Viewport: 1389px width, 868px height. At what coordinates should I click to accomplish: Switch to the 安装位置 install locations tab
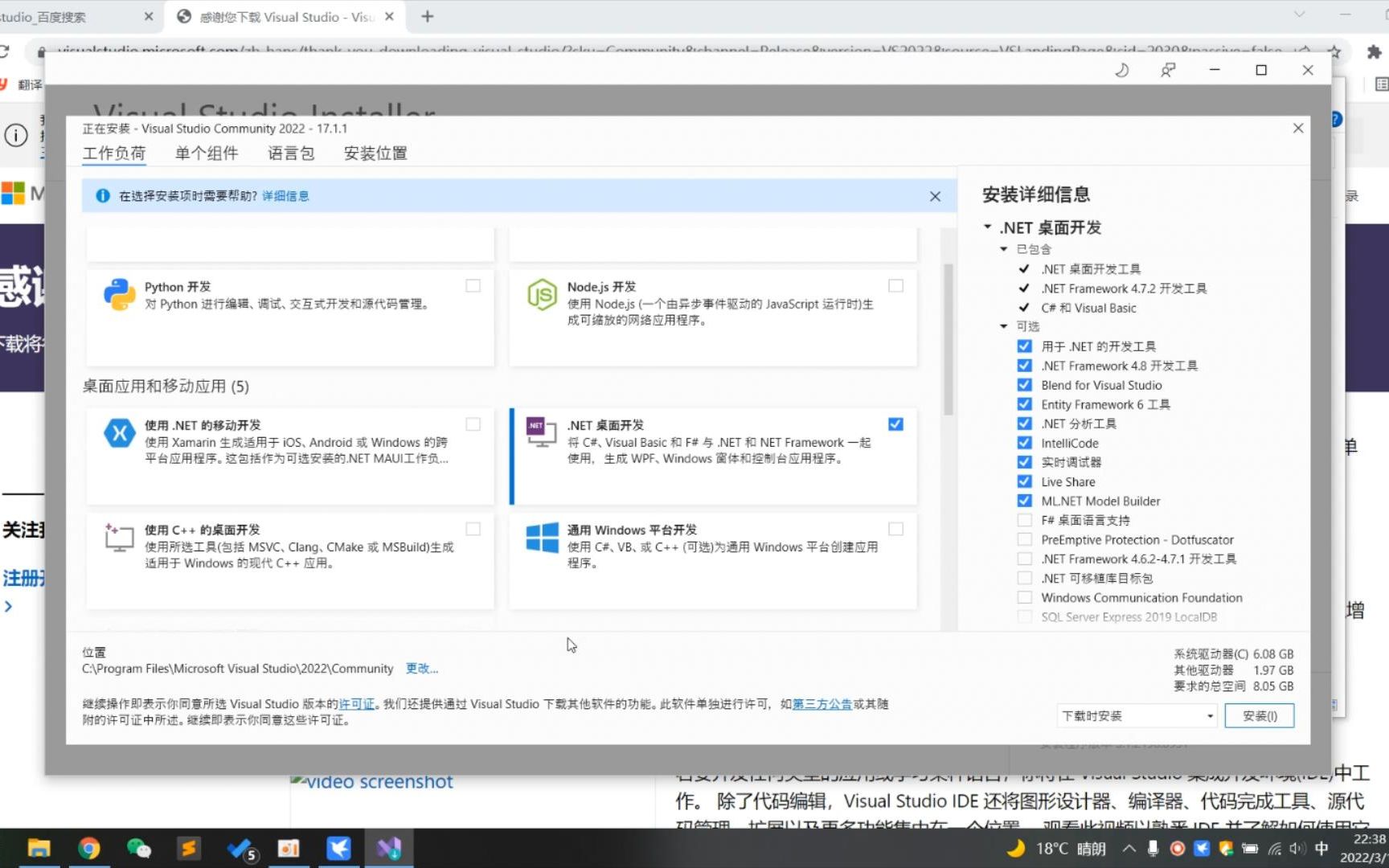click(375, 153)
